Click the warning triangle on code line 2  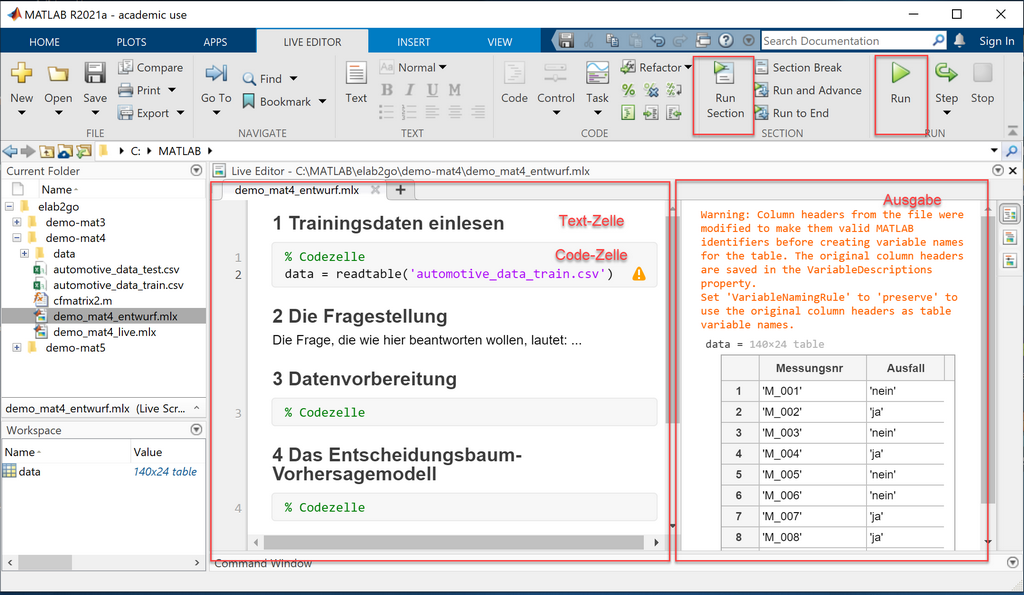pos(639,274)
